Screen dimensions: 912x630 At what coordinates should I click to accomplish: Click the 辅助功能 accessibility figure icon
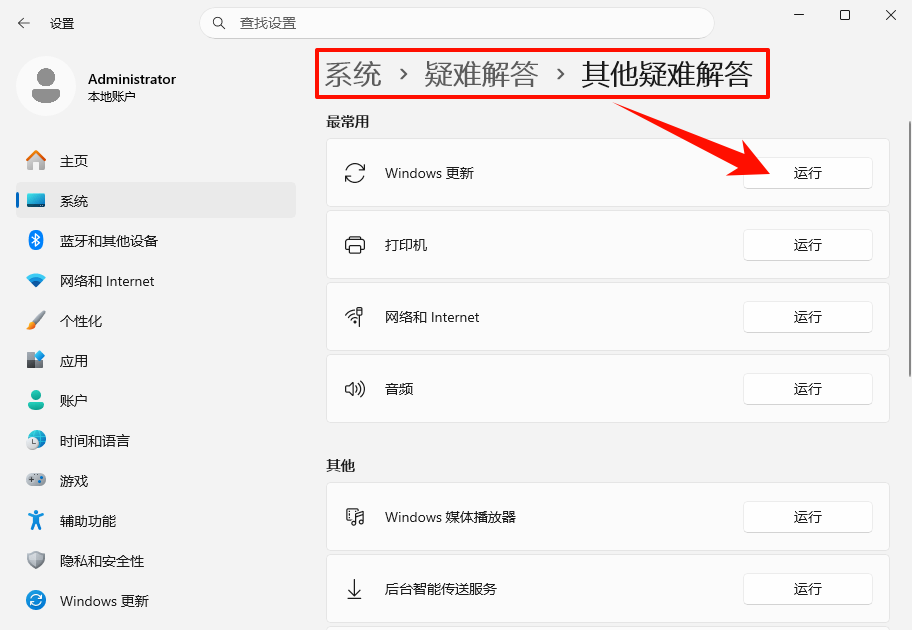pyautogui.click(x=36, y=520)
